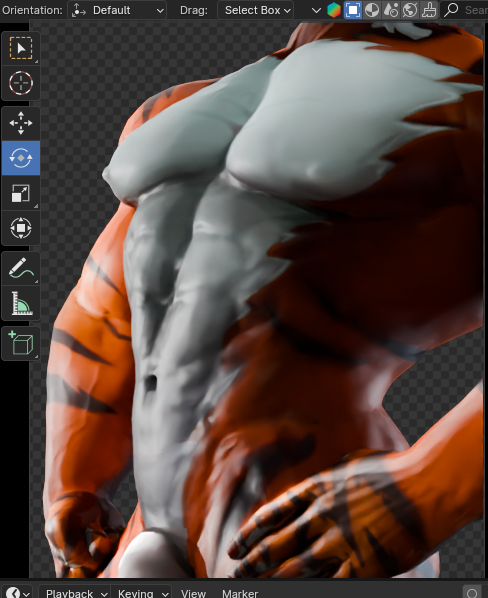The width and height of the screenshot is (488, 598).
Task: Expand the chevron popover beside Select Box
Action: click(x=316, y=10)
